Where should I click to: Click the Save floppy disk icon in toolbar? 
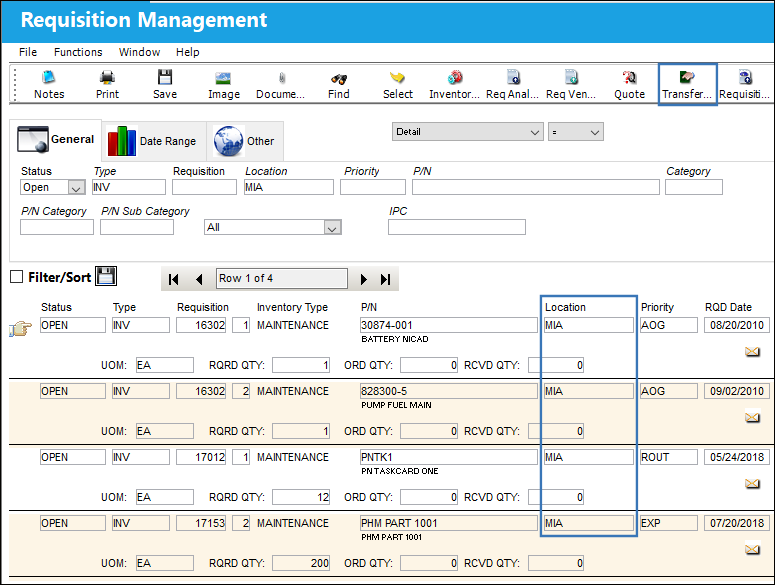tap(165, 84)
